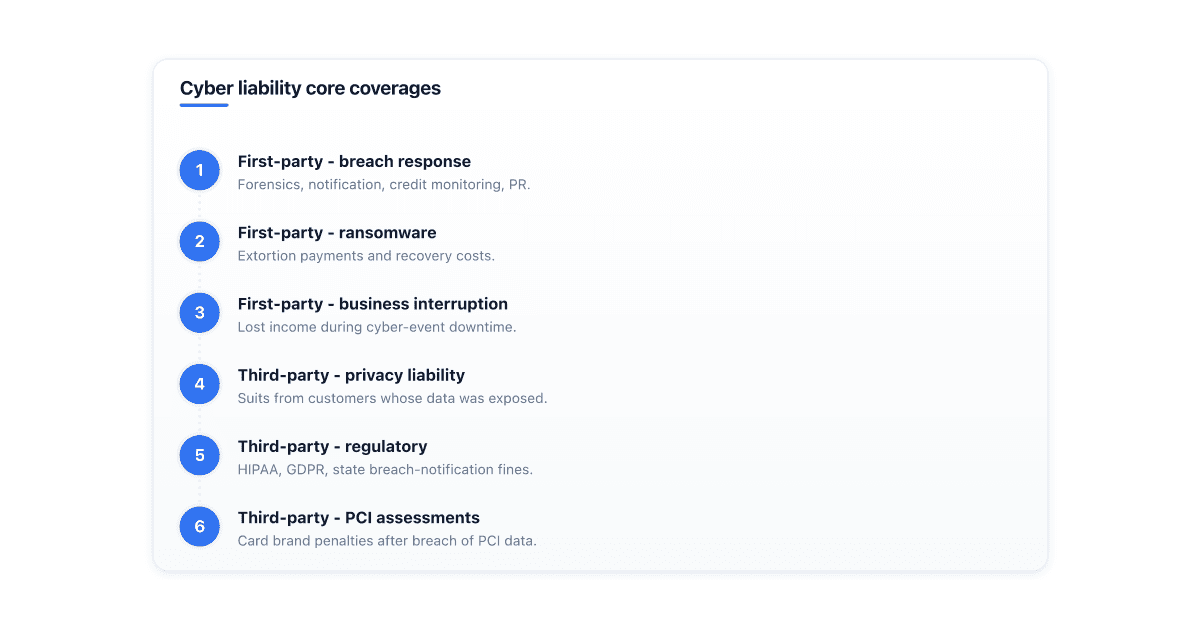Click the Cyber liability core coverages heading
The width and height of the screenshot is (1200, 630).
310,88
